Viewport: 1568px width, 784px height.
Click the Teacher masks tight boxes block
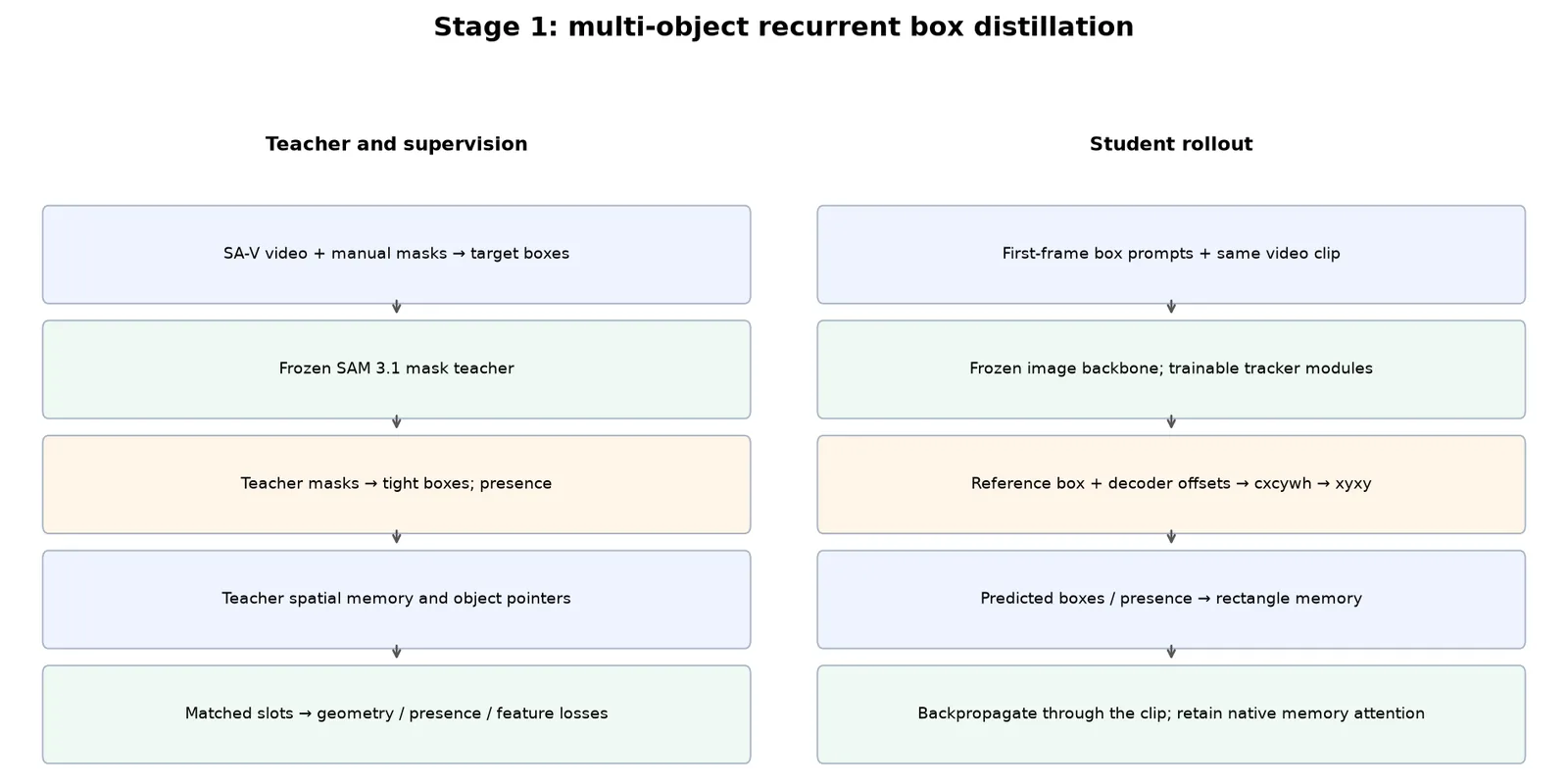click(x=396, y=484)
